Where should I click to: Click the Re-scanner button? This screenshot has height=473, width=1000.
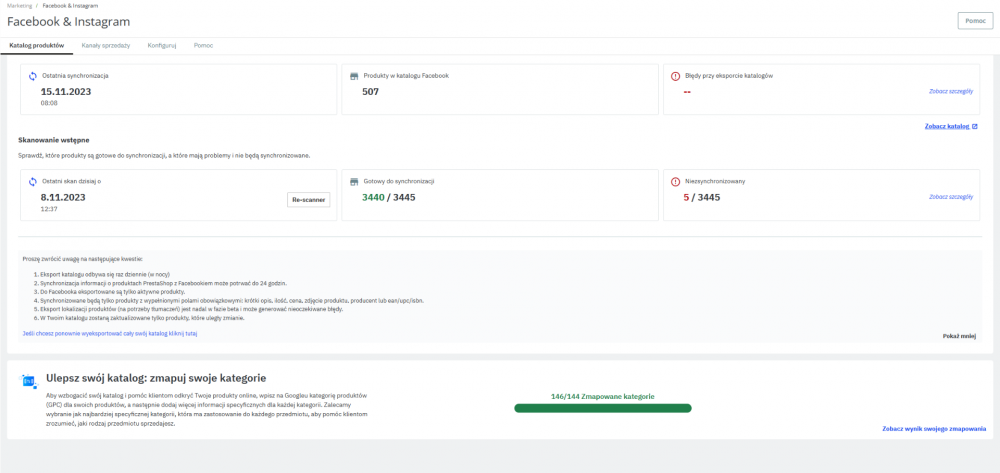point(308,200)
